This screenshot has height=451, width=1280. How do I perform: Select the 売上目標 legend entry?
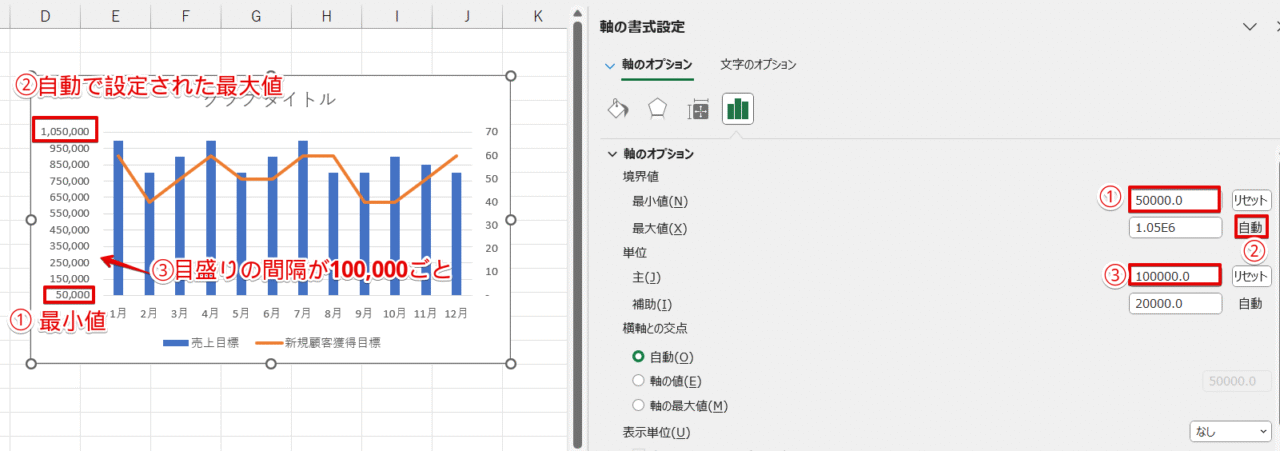coord(200,342)
